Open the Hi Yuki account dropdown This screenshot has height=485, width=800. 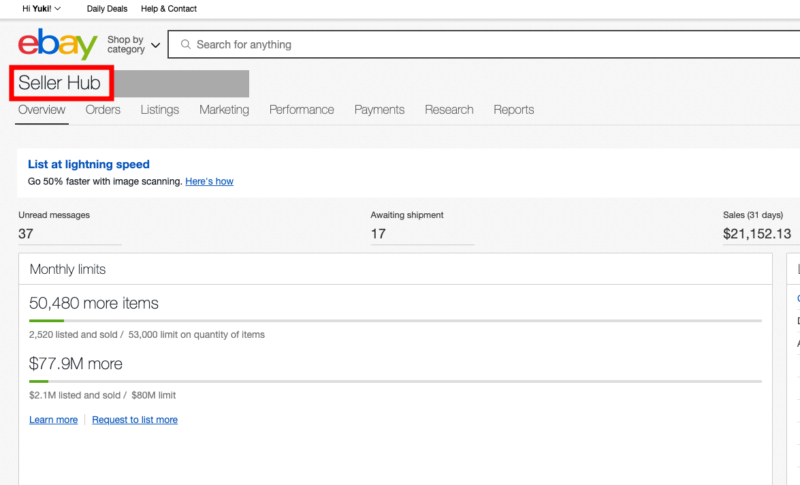click(x=41, y=9)
